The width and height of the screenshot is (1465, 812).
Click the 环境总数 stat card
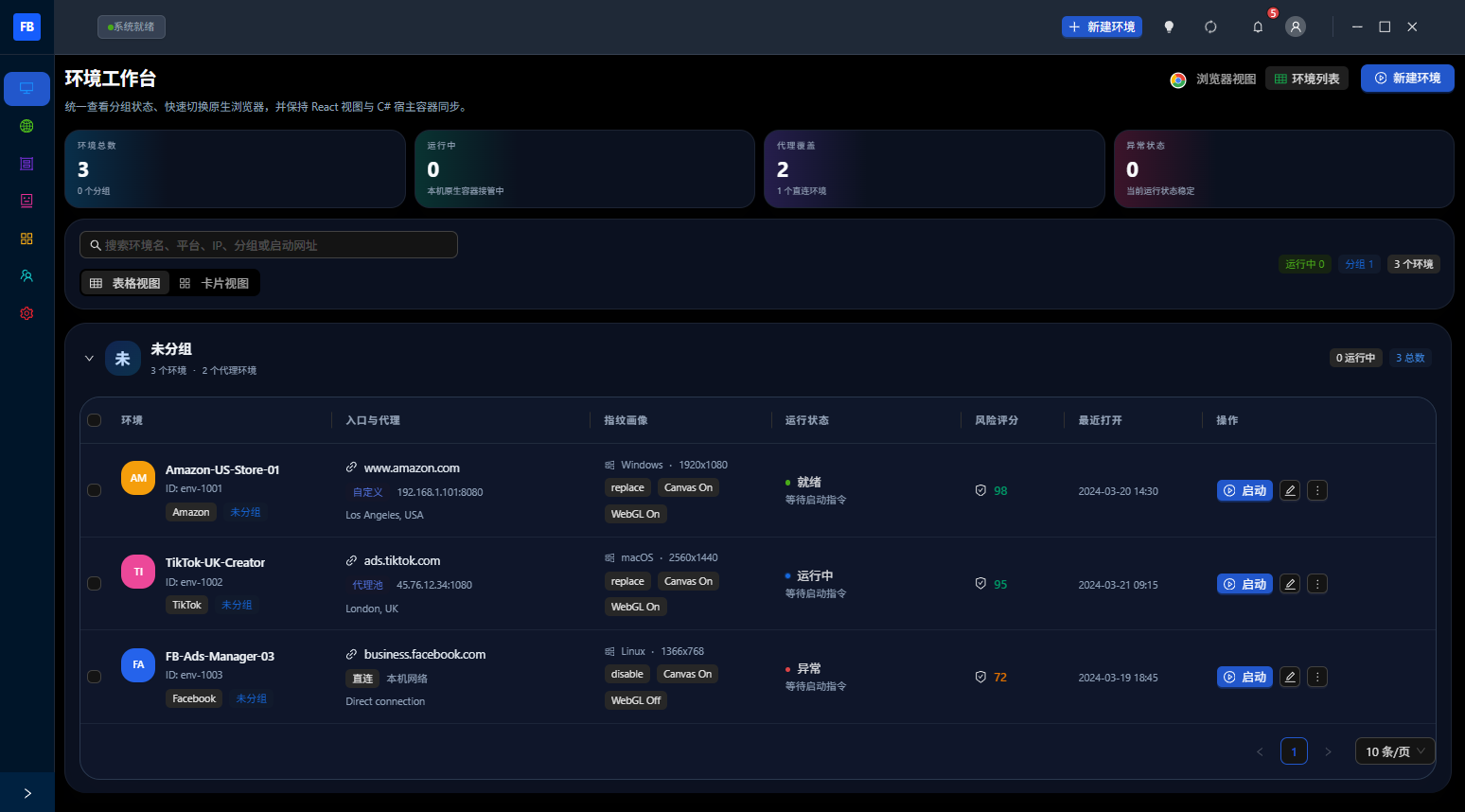click(235, 168)
